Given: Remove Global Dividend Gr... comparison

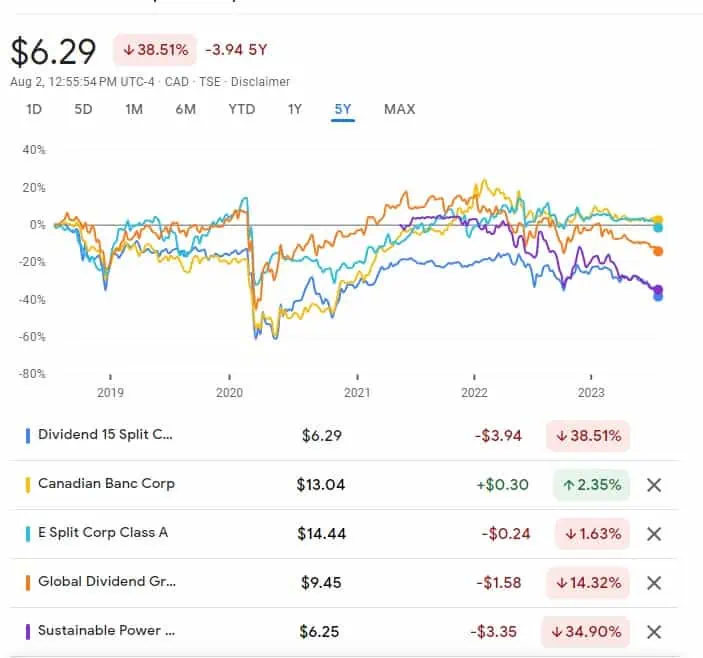Looking at the screenshot, I should click(x=654, y=583).
